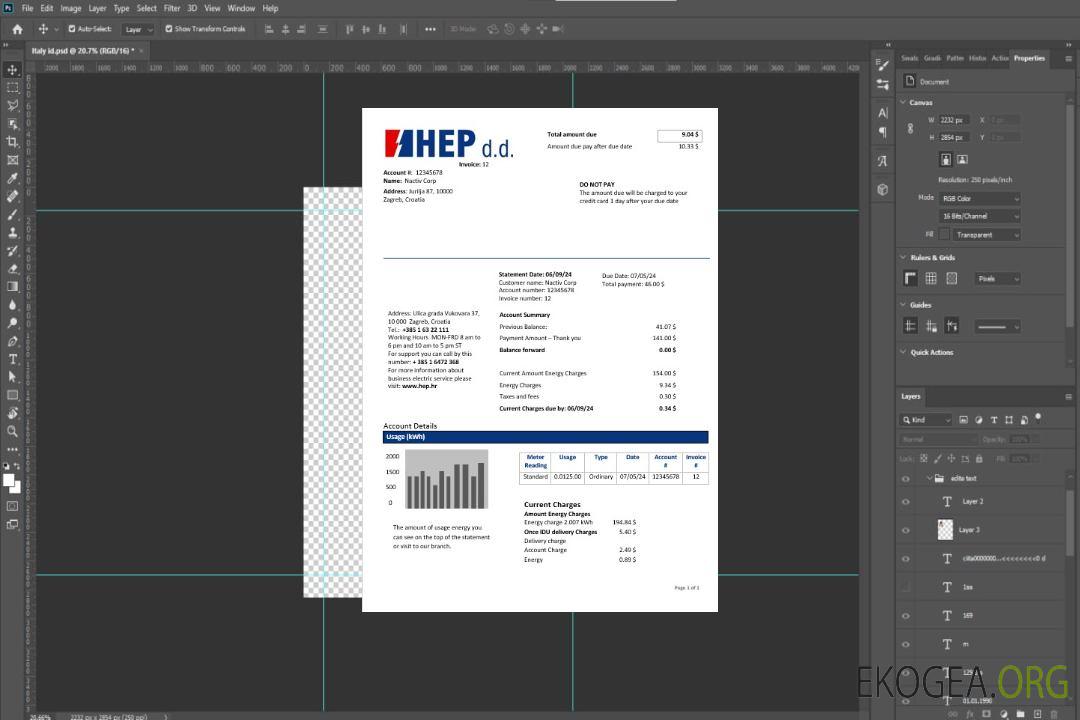Open the Image menu

click(x=71, y=8)
